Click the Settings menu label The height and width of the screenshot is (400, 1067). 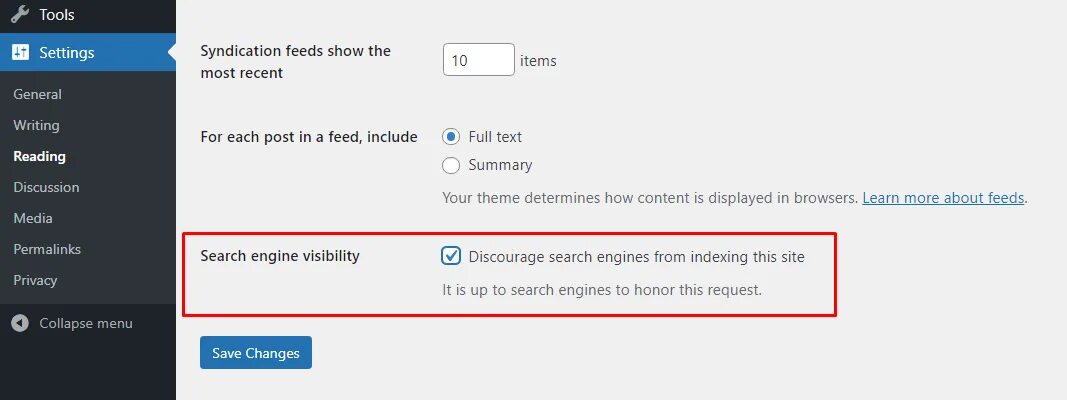pyautogui.click(x=67, y=53)
